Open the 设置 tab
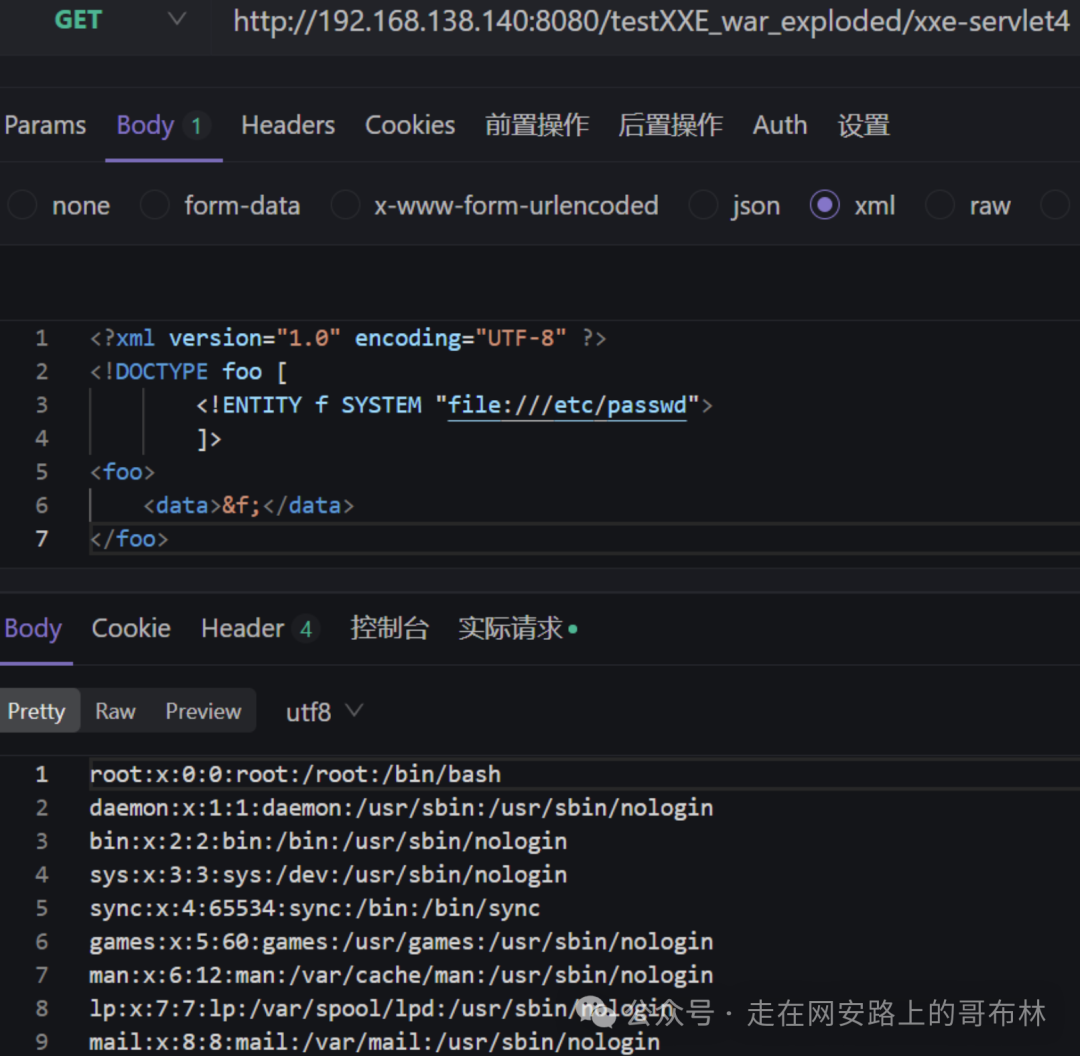The width and height of the screenshot is (1080, 1056). coord(864,125)
